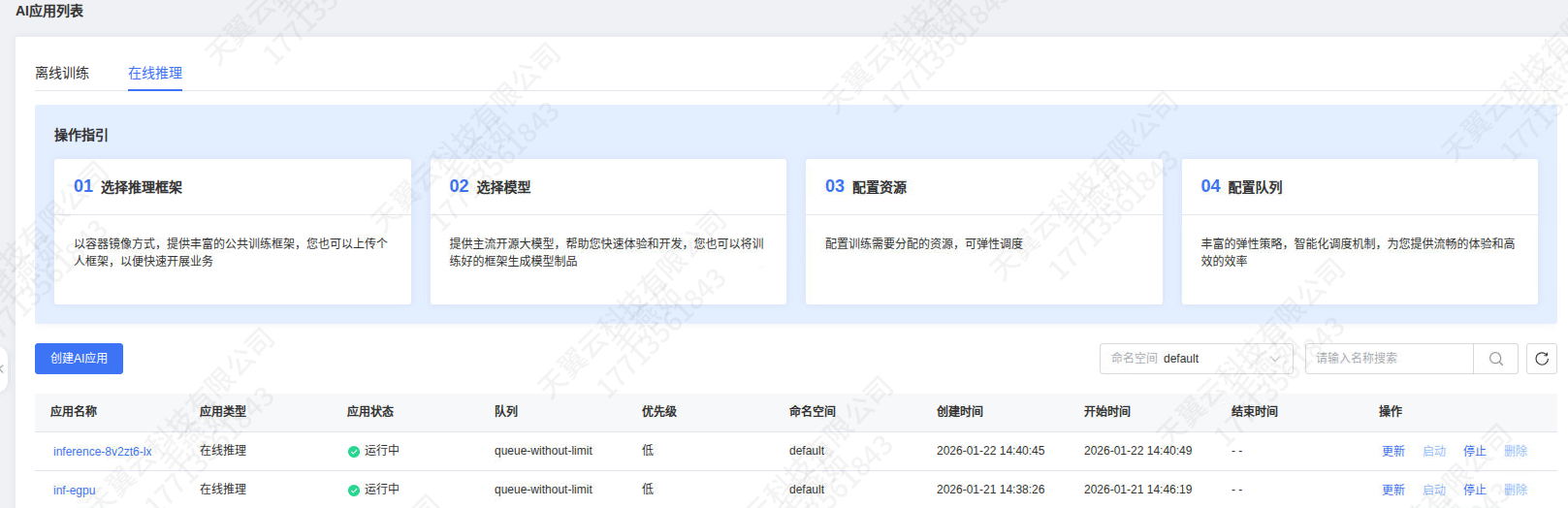Viewport: 1568px width, 508px height.
Task: Click the refresh list icon button
Action: coord(1541,359)
